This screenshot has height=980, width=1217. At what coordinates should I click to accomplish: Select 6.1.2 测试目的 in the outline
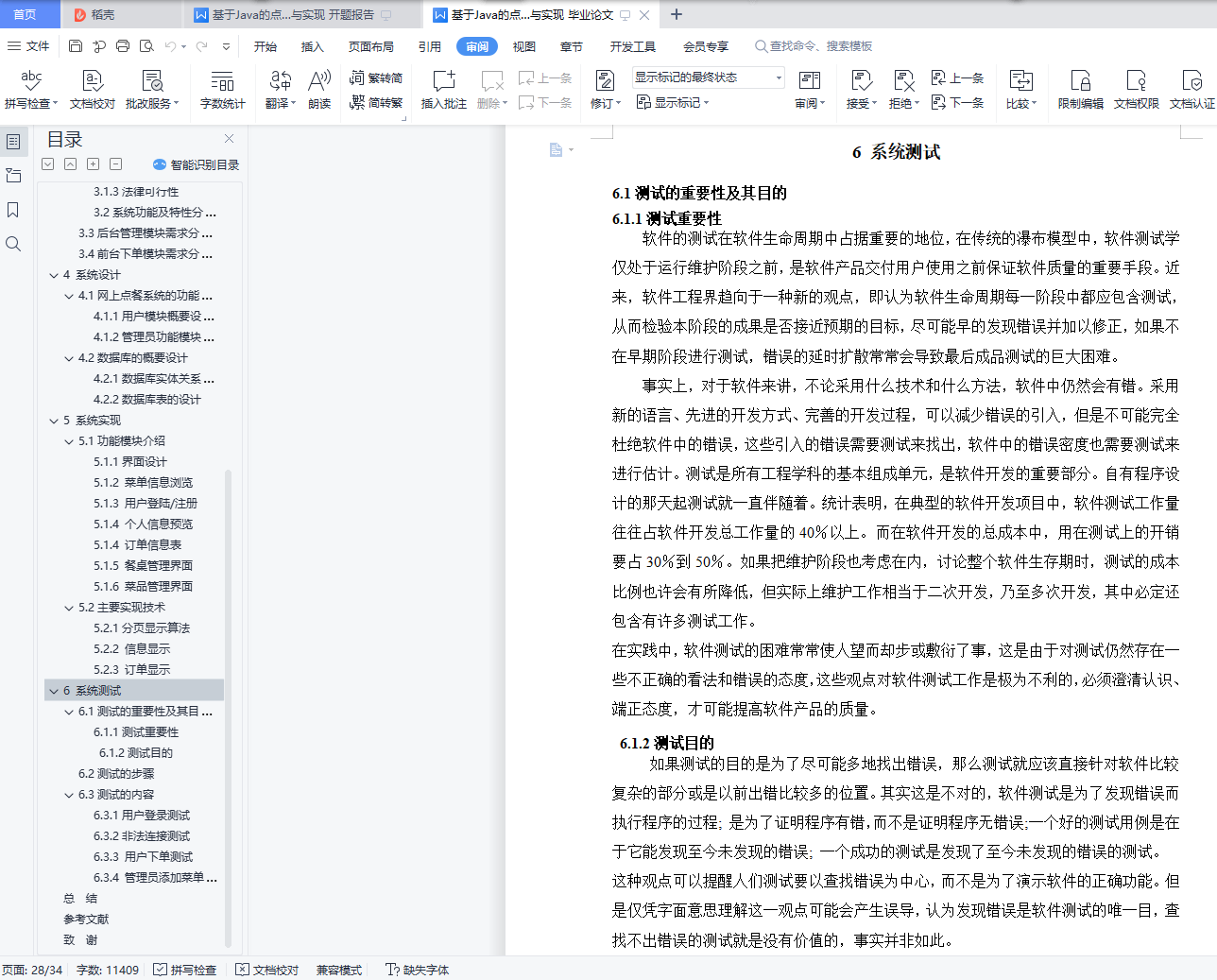(x=136, y=753)
